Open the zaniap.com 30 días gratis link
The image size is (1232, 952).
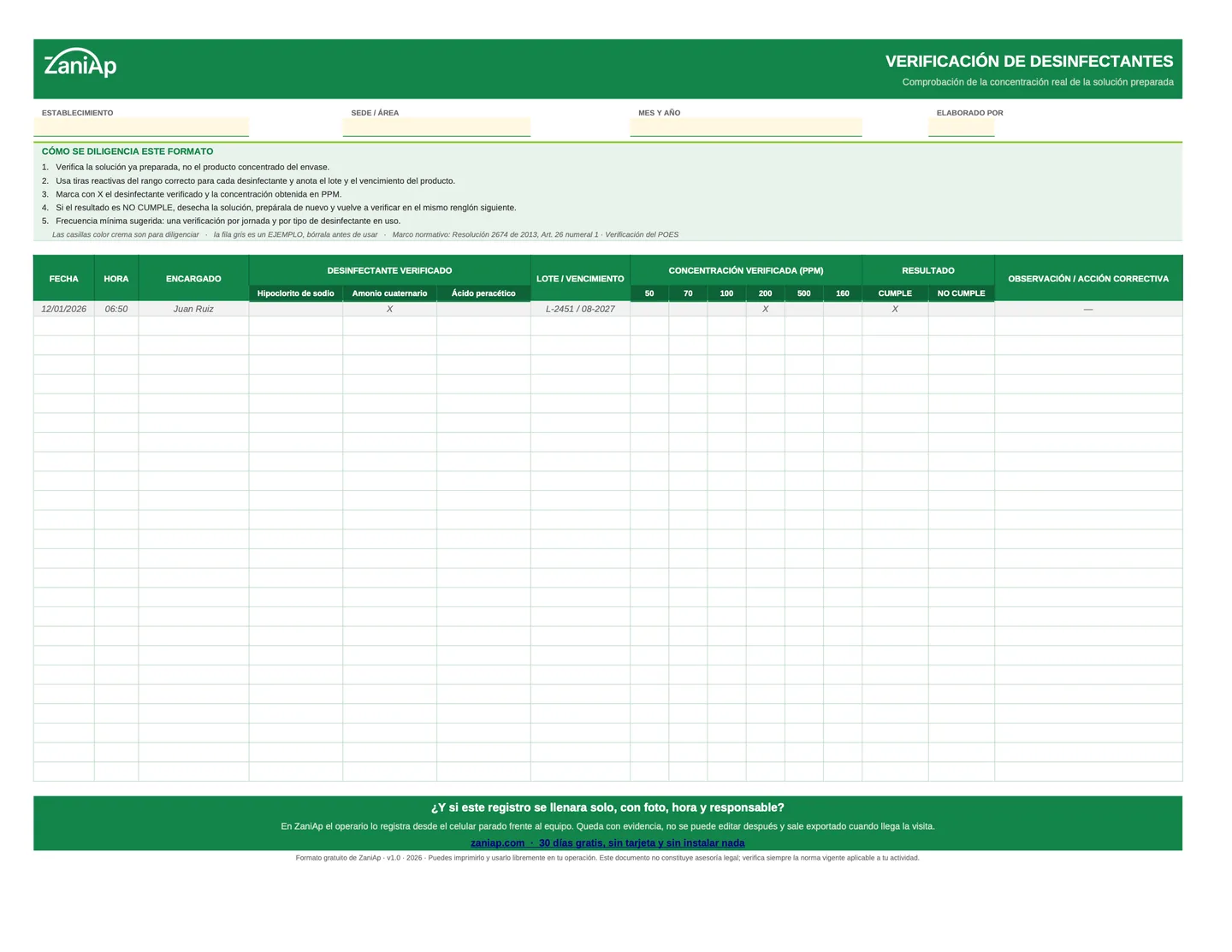(607, 843)
